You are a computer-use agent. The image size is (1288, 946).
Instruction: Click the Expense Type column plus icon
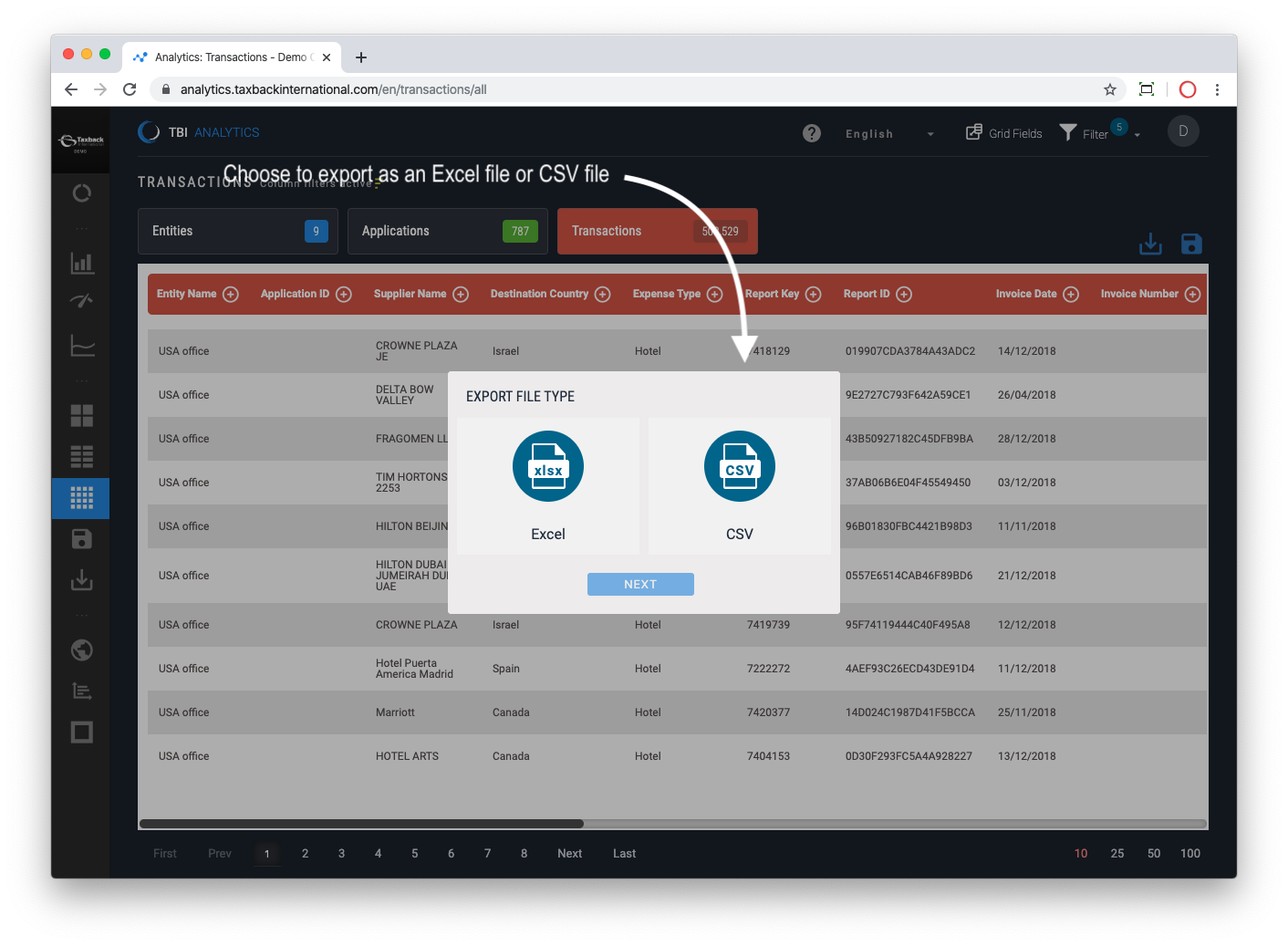pyautogui.click(x=715, y=294)
